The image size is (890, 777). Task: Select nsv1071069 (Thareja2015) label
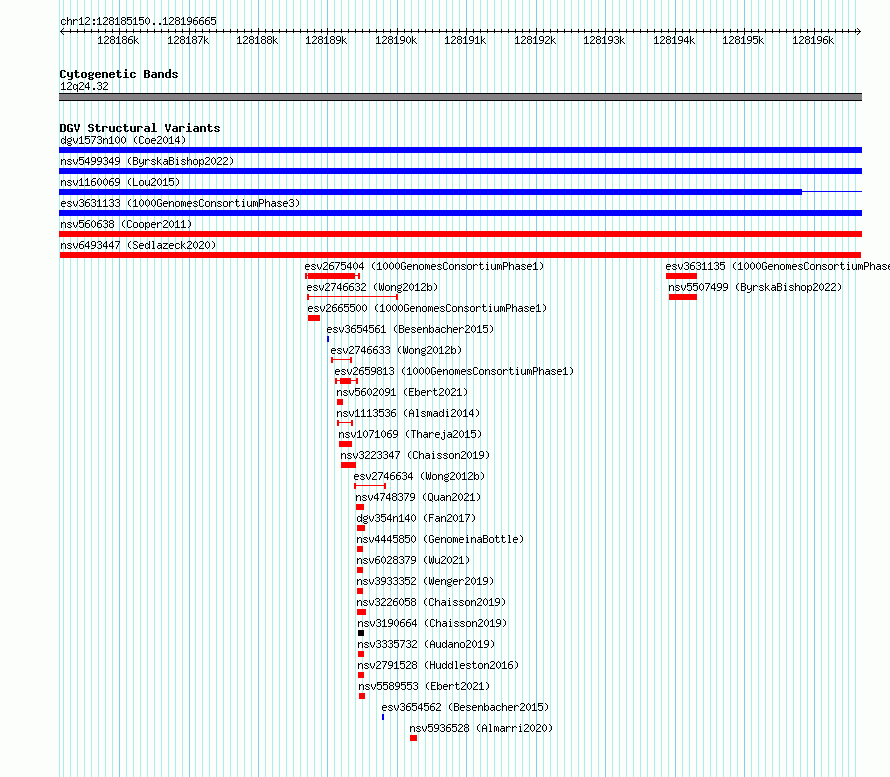coord(410,434)
